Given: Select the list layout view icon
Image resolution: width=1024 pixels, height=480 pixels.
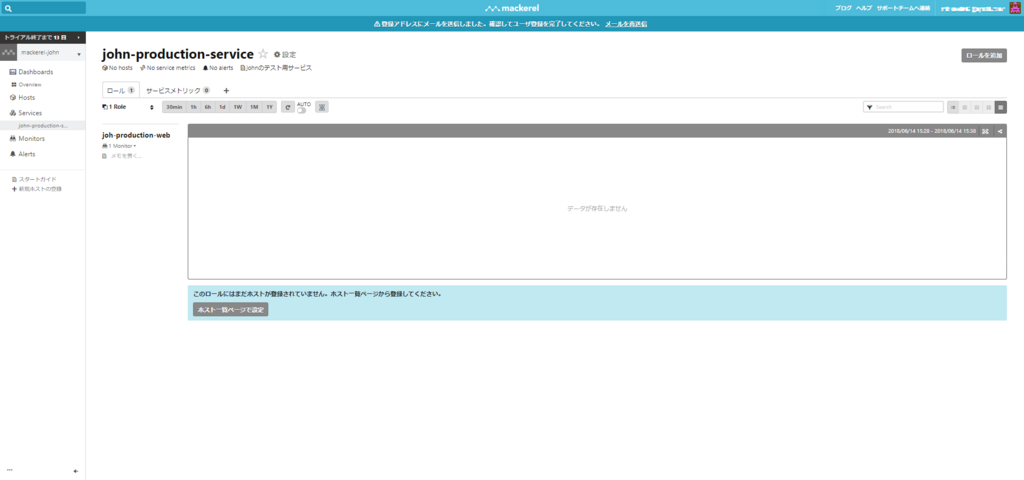Looking at the screenshot, I should 953,107.
